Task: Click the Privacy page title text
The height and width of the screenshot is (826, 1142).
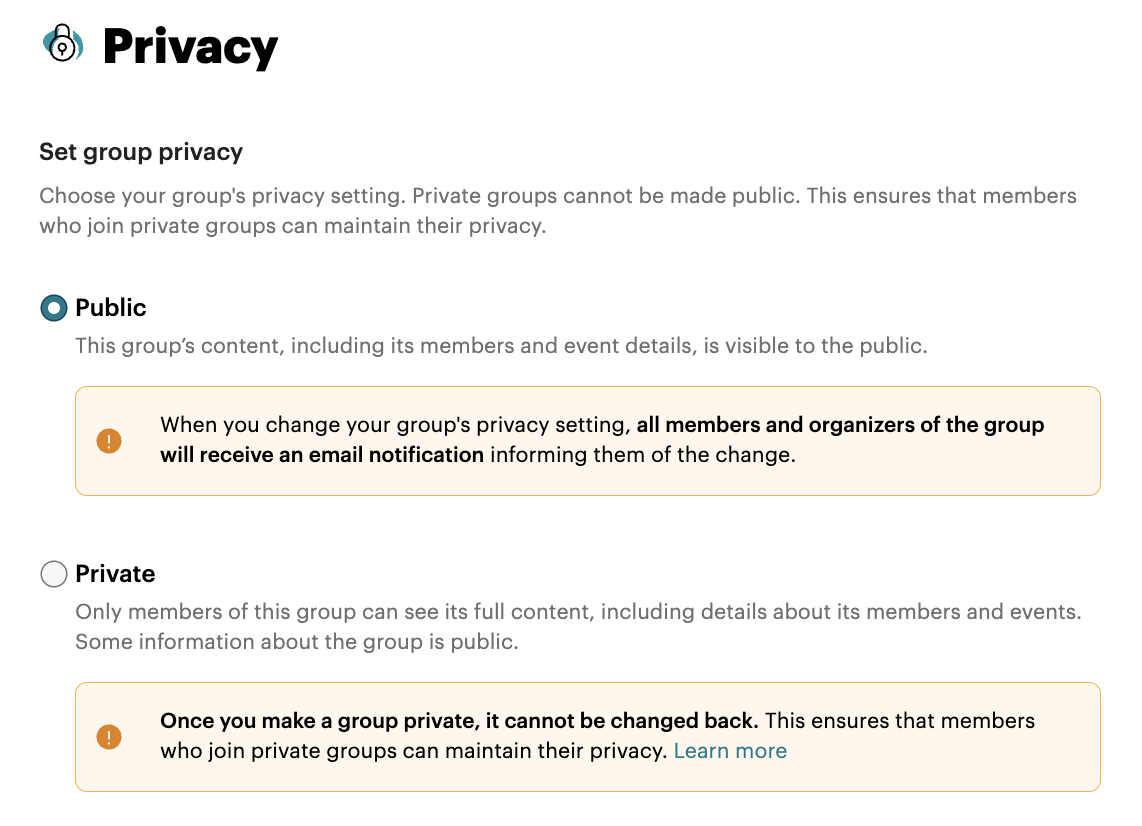Action: pos(190,47)
